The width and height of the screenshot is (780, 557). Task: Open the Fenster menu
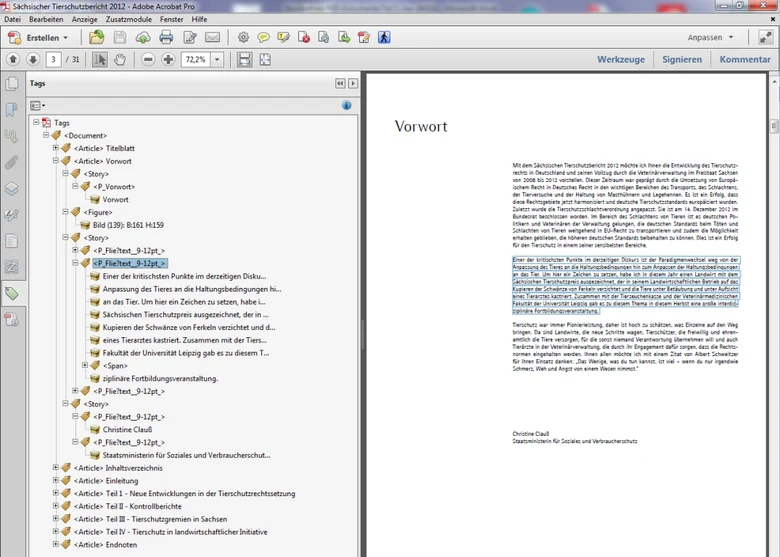pyautogui.click(x=172, y=19)
